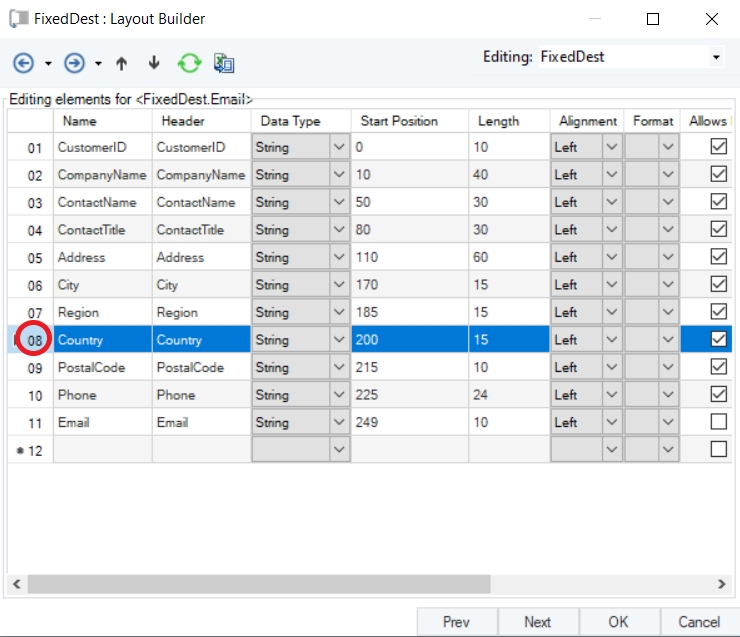740x637 pixels.
Task: Click the horizontal scrollbar right arrow
Action: [722, 583]
